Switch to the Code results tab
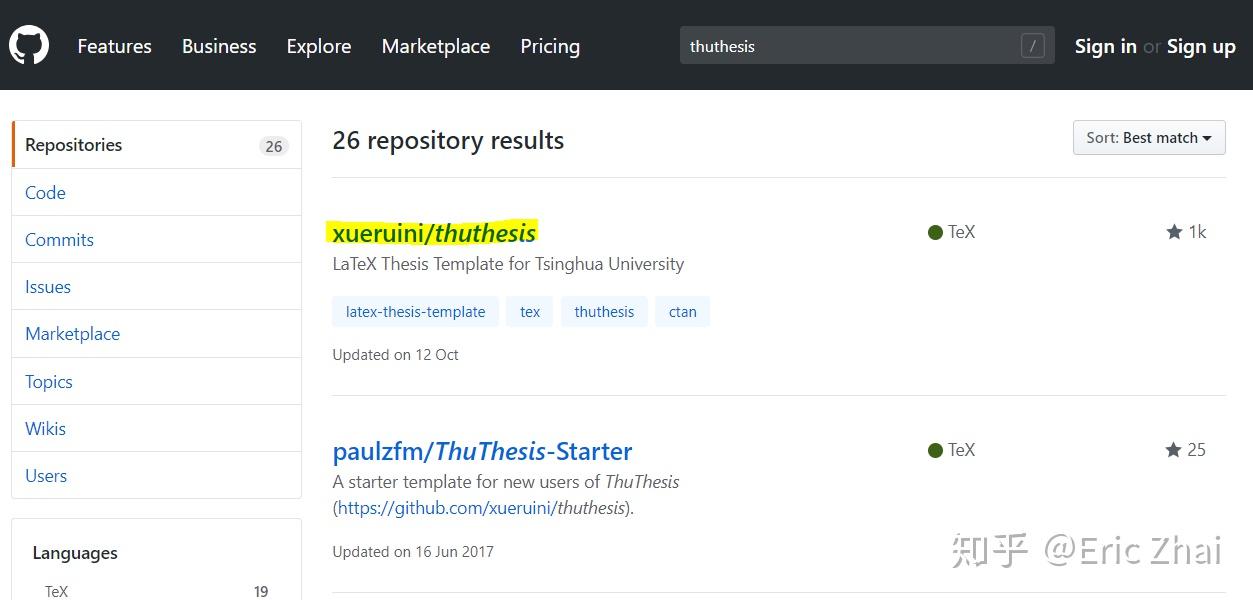The width and height of the screenshot is (1253, 600). [x=45, y=193]
